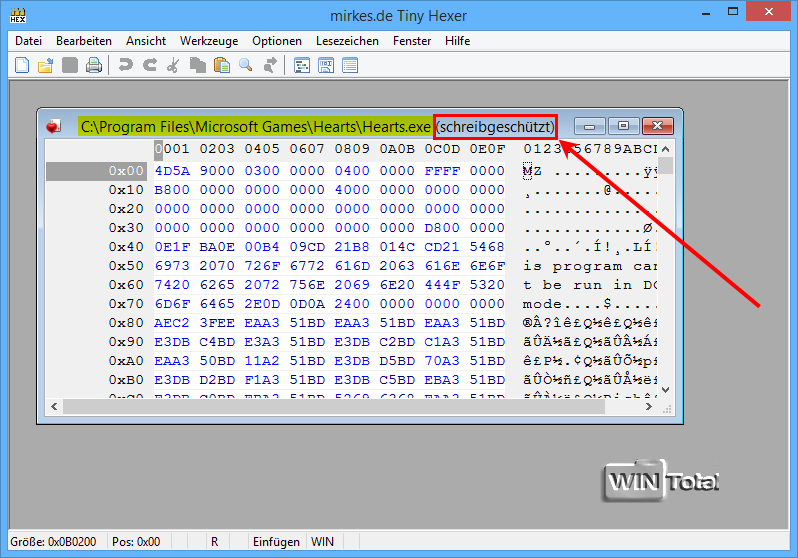Maximize the Hearts.exe document window
This screenshot has height=558, width=798.
[x=623, y=126]
